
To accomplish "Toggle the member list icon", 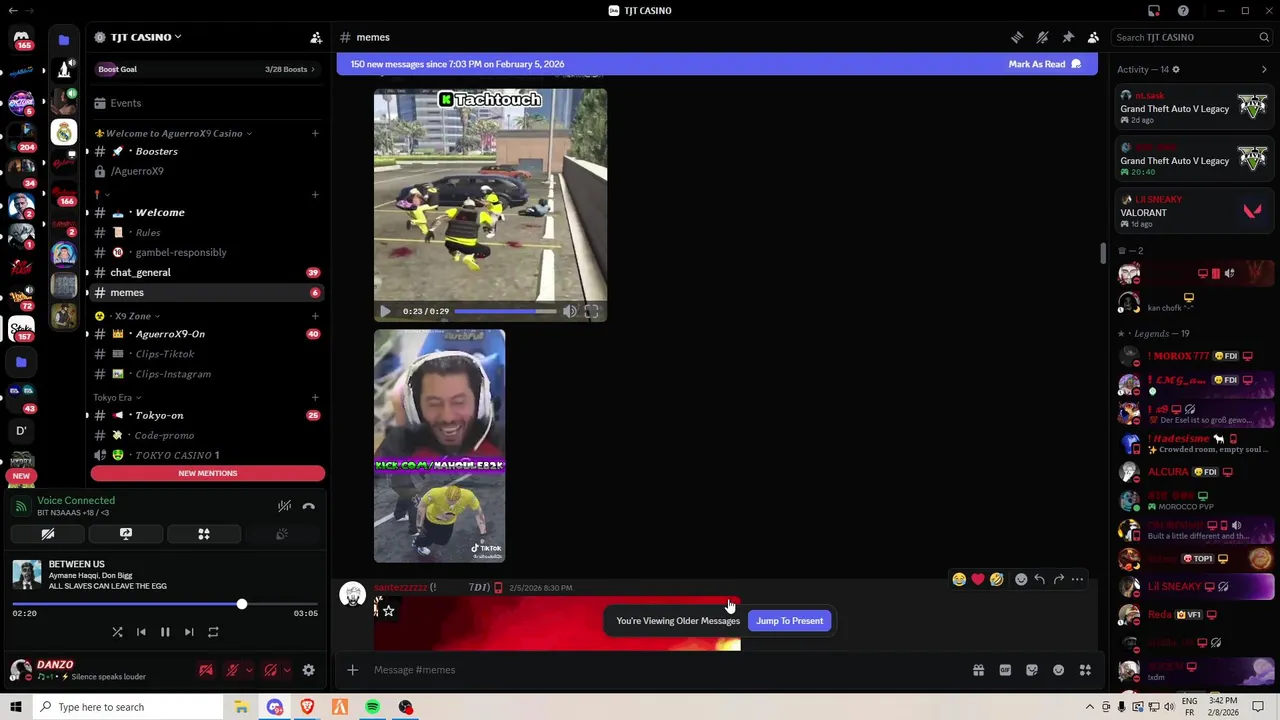I will [x=1093, y=37].
